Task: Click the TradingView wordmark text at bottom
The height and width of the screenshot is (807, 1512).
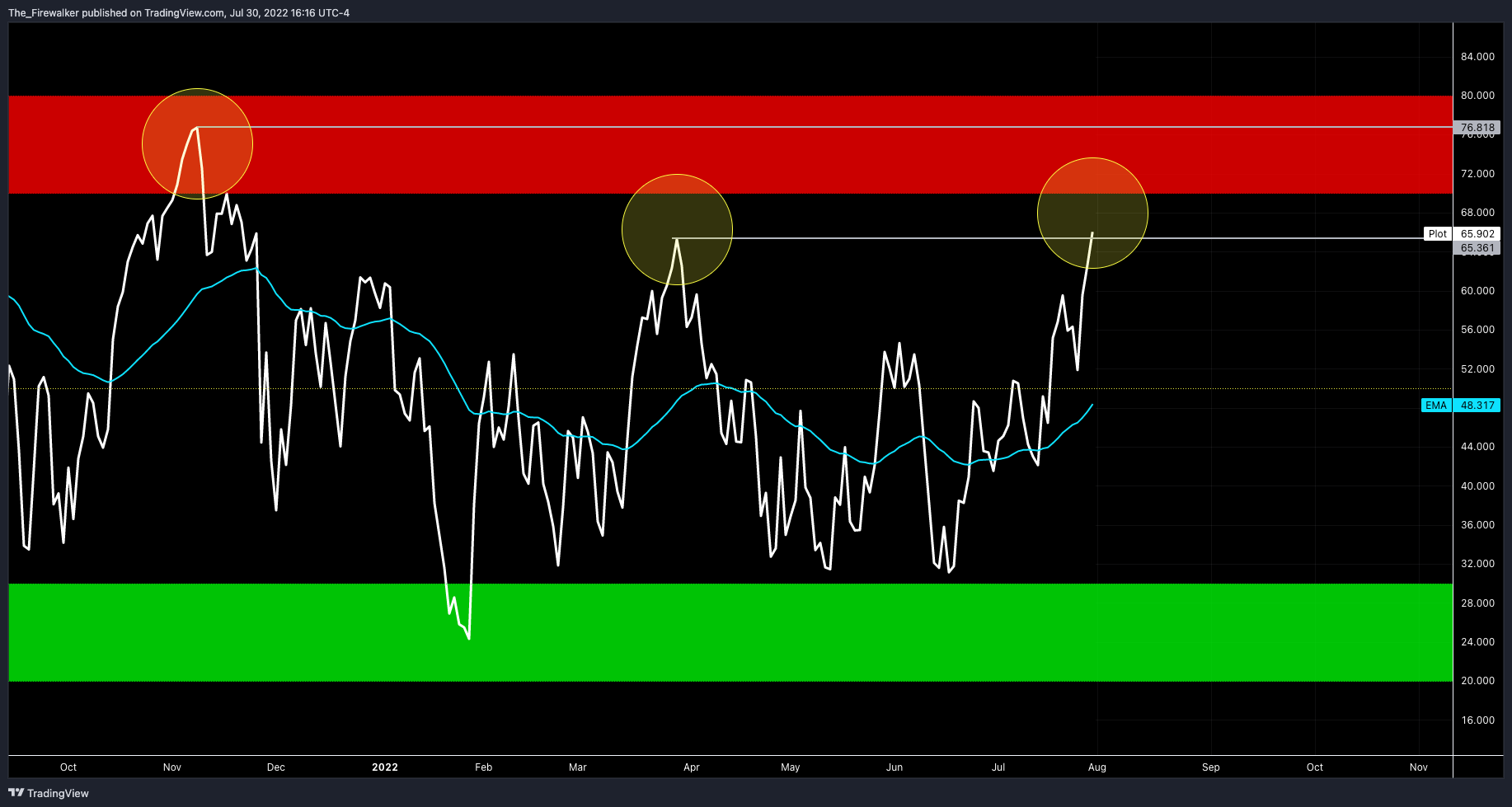Action: pyautogui.click(x=58, y=793)
